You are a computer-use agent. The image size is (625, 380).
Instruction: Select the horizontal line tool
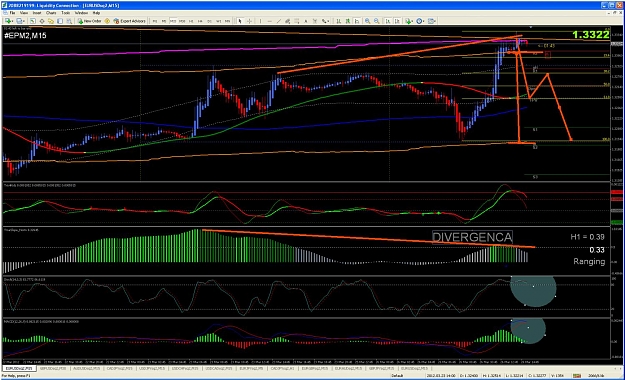click(270, 21)
